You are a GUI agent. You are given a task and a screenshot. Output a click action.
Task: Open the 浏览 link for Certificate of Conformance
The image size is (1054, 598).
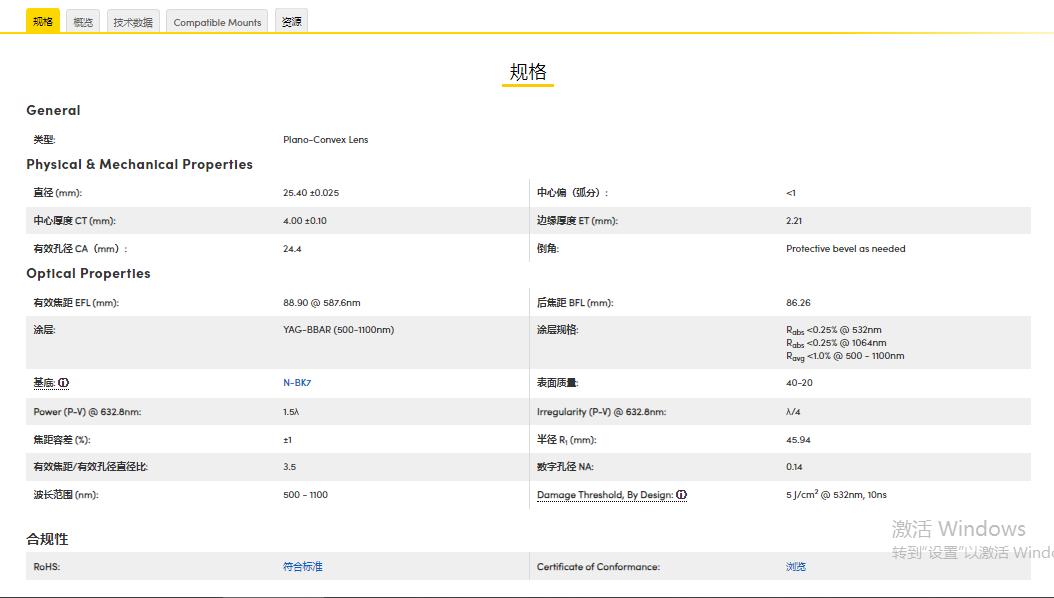[795, 566]
